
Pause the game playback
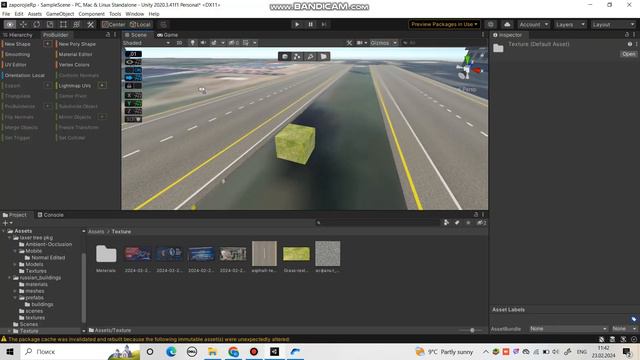[x=310, y=24]
